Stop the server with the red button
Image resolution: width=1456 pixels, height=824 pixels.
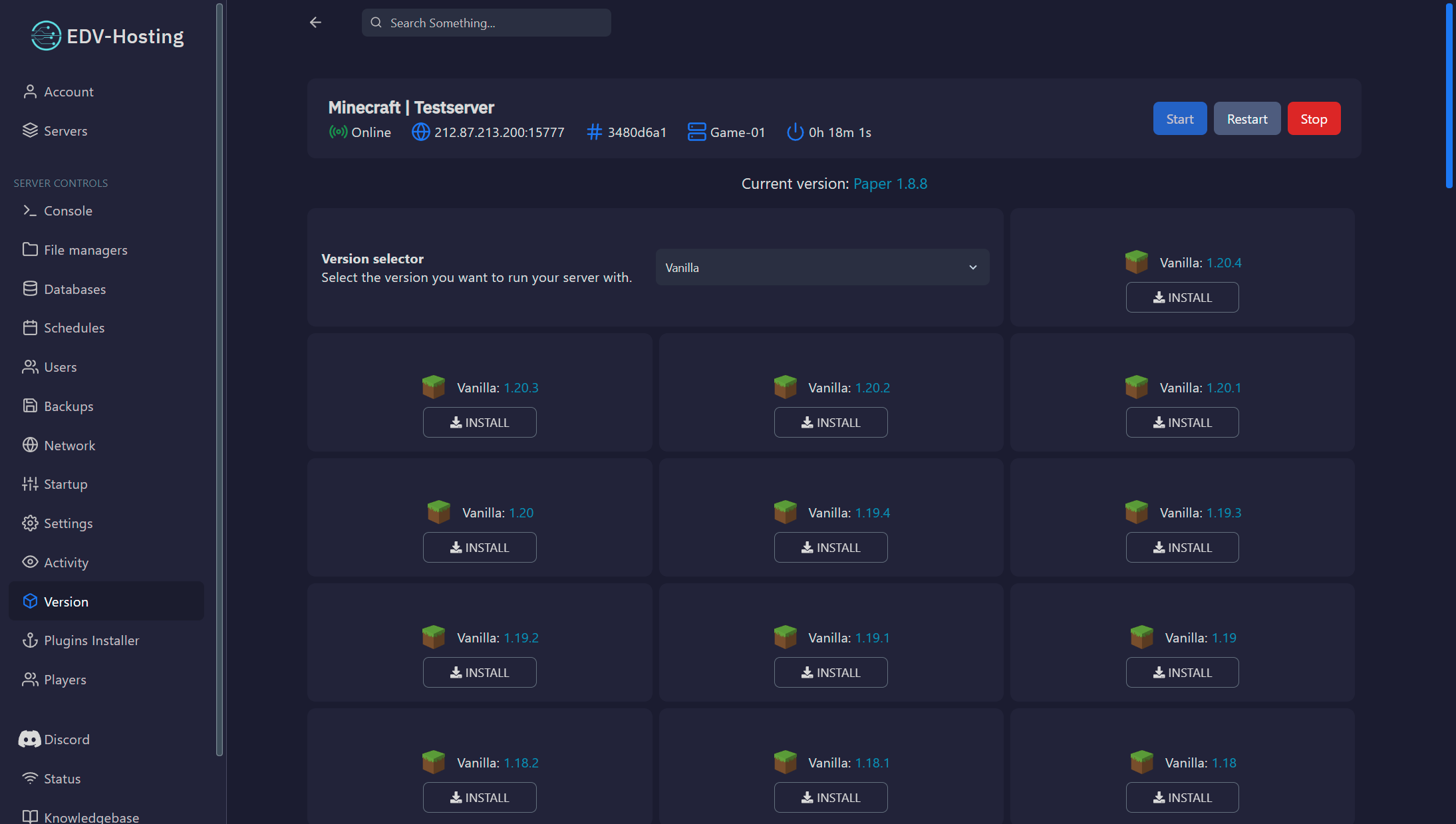click(x=1314, y=118)
